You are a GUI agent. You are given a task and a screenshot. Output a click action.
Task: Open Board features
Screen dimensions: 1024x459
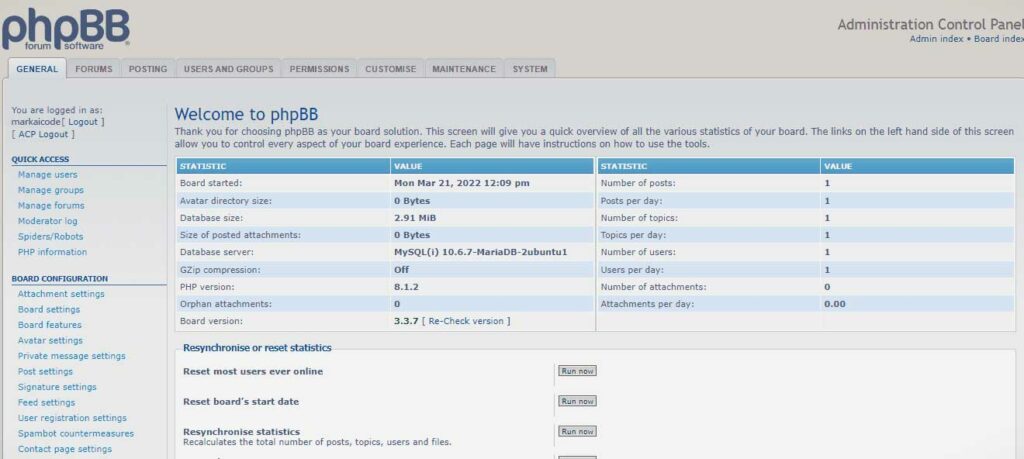pos(50,325)
